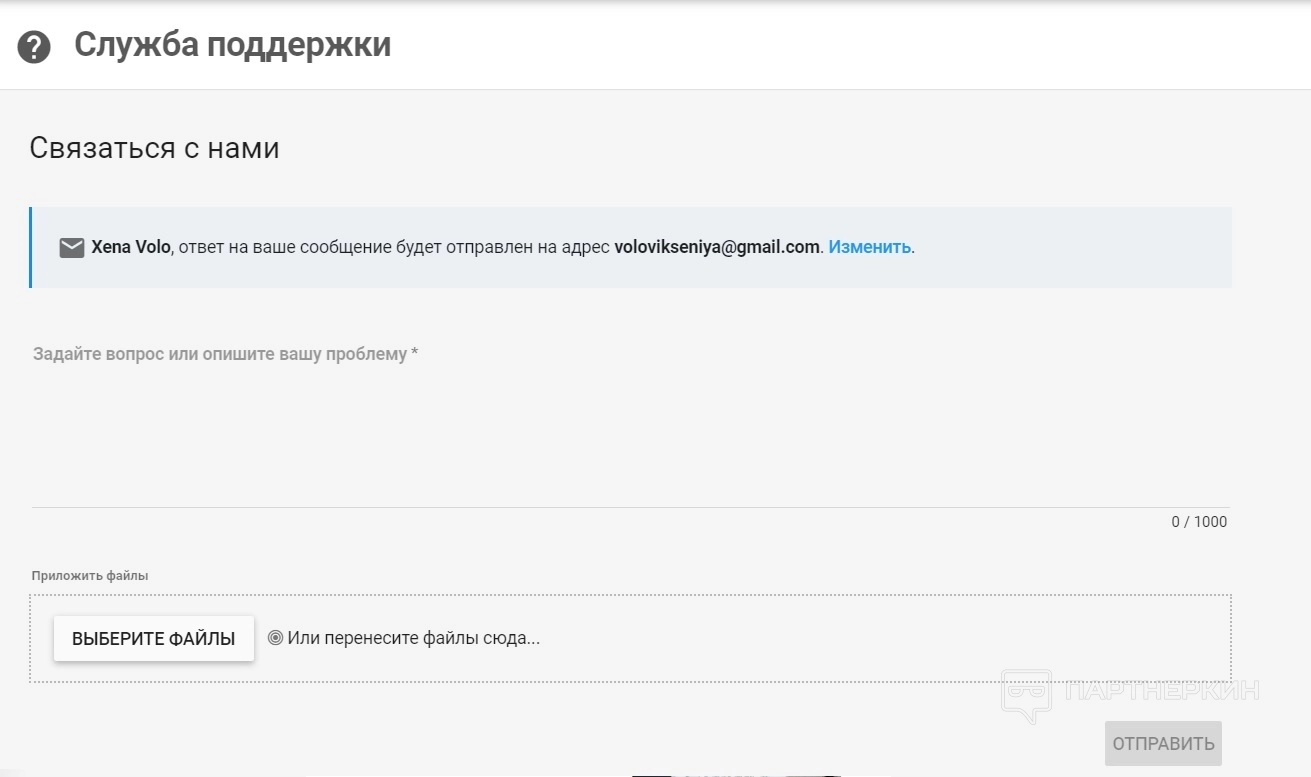
Task: Focus the question placeholder text field
Action: (630, 420)
